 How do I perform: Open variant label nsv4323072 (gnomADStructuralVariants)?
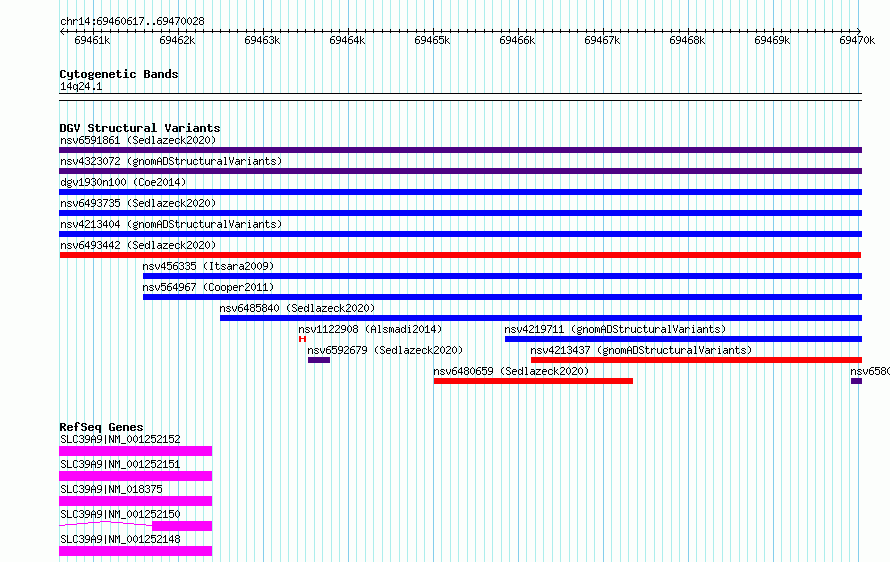(171, 161)
